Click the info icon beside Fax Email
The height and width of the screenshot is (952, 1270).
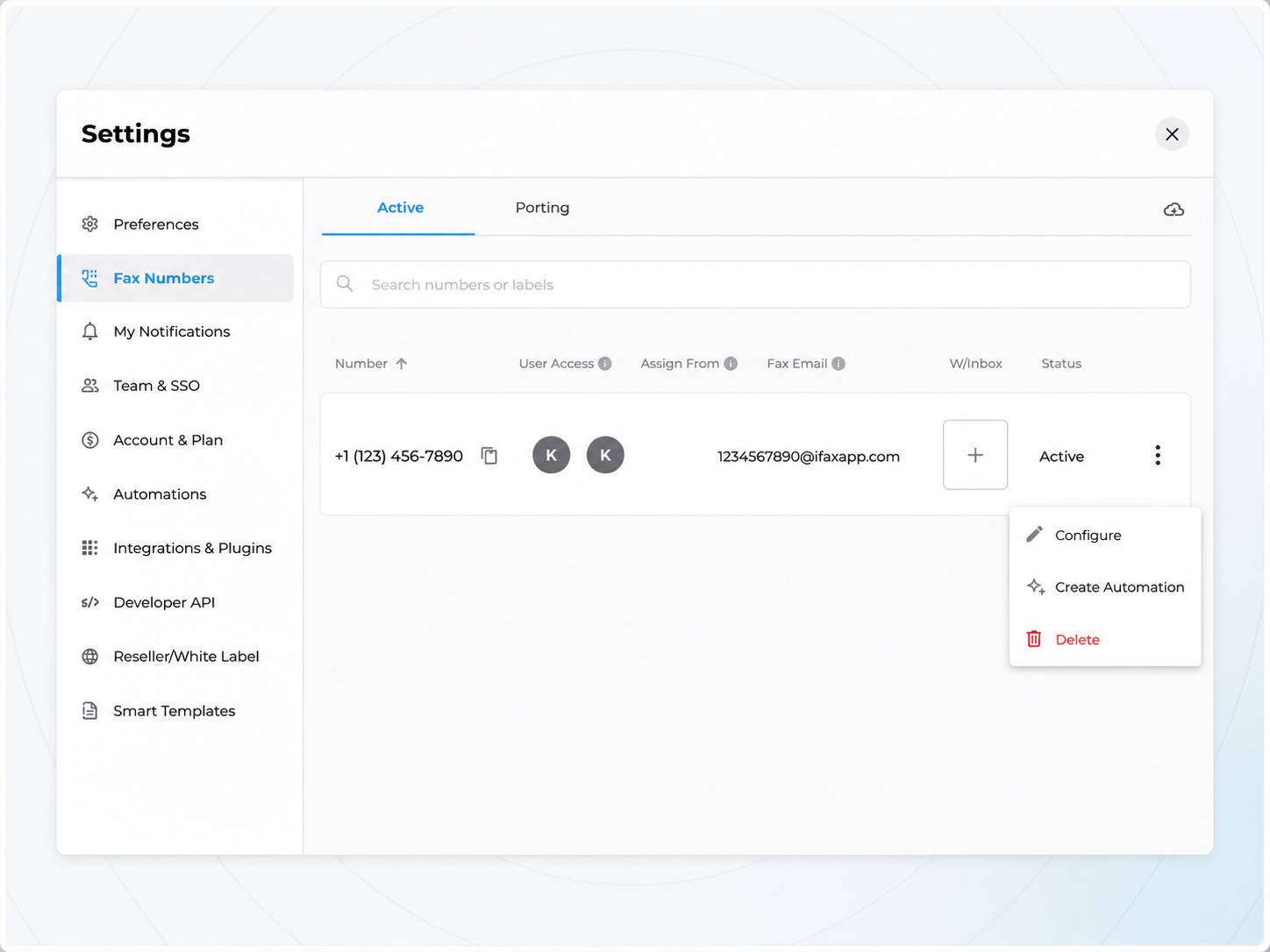(838, 364)
